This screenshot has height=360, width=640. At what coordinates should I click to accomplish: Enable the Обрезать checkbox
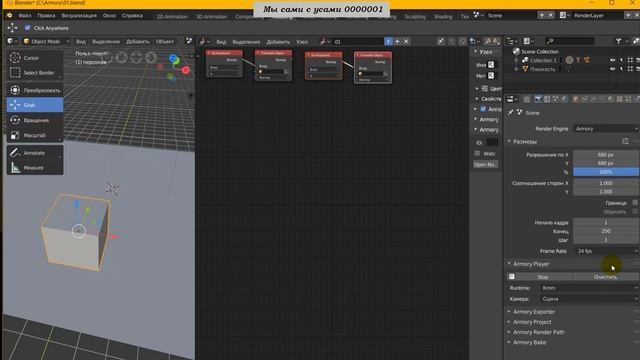click(635, 211)
